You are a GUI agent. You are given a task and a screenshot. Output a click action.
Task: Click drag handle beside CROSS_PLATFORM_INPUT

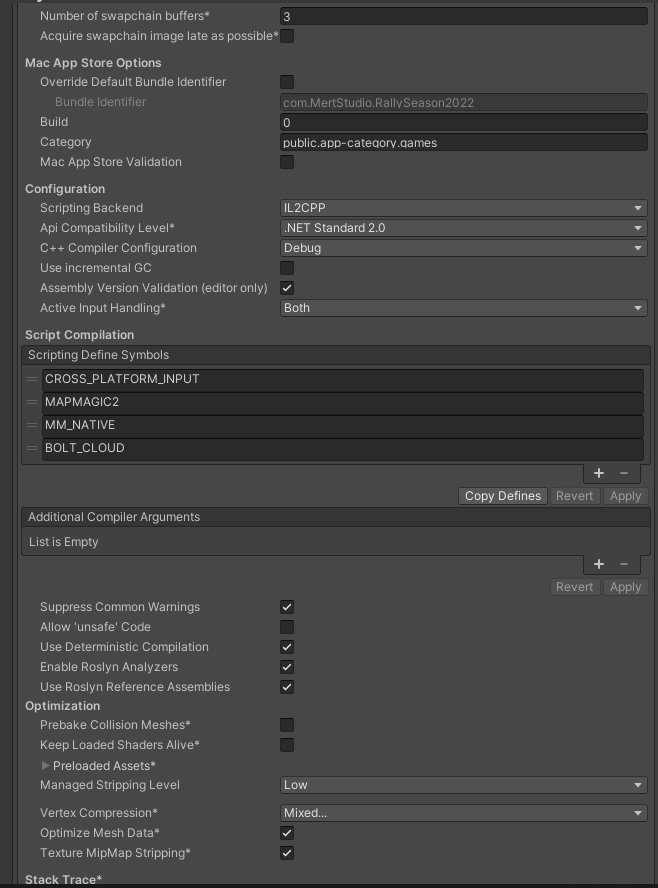pos(33,379)
